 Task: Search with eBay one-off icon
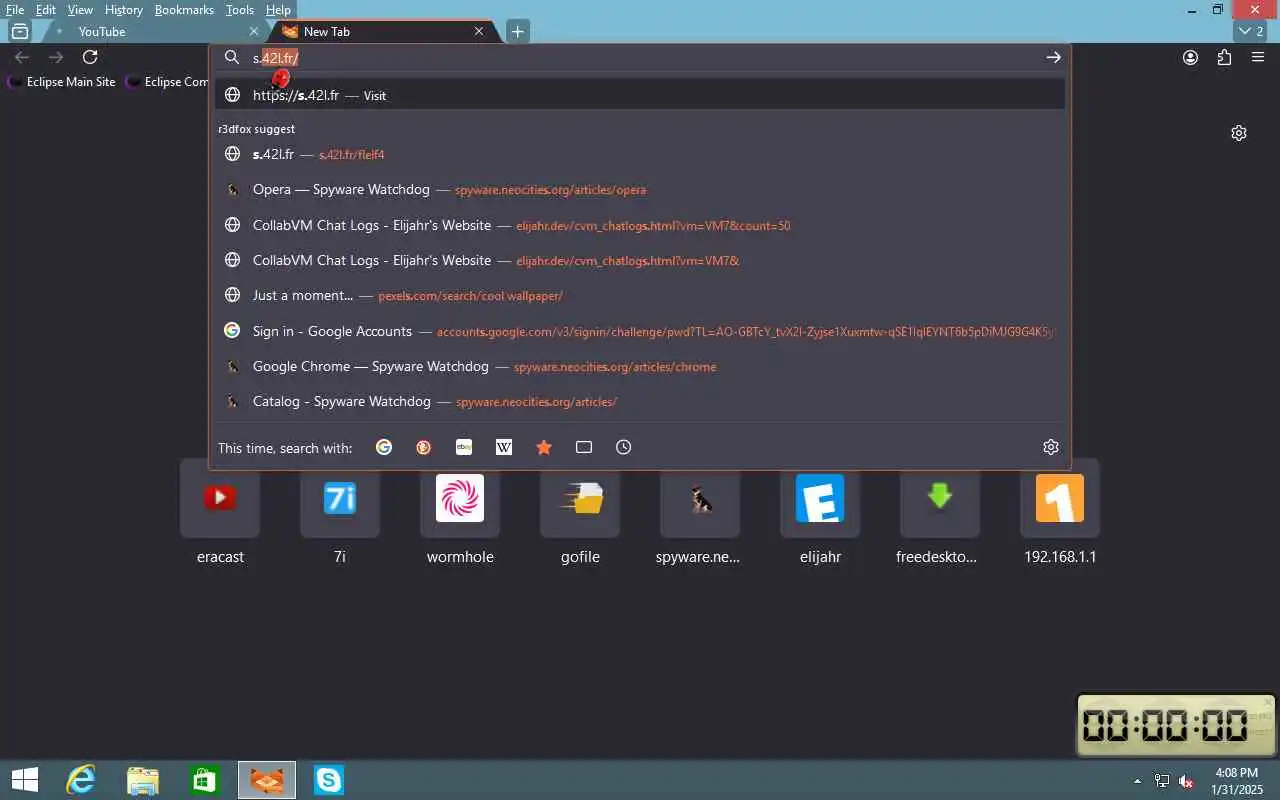(464, 447)
